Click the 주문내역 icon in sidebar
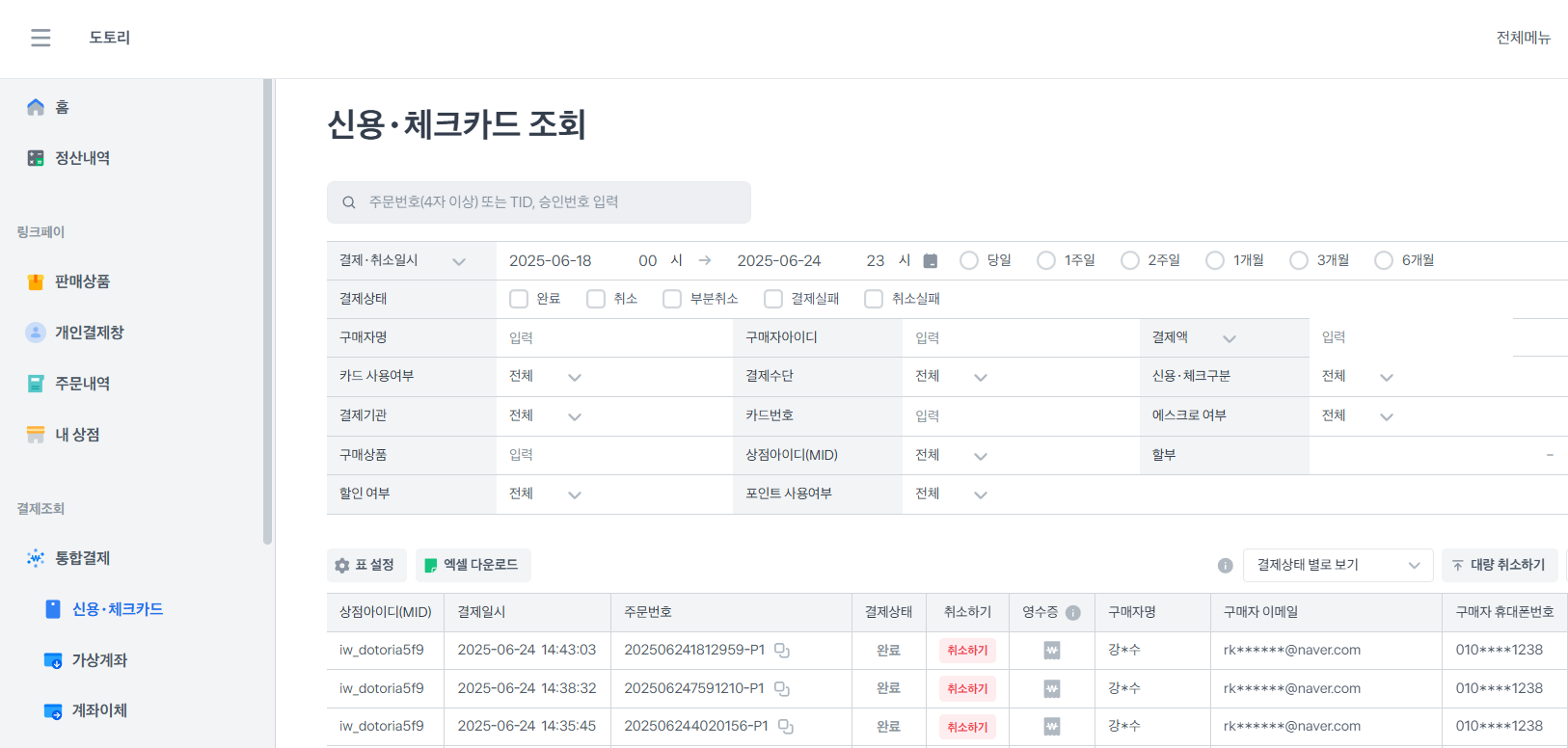The width and height of the screenshot is (1568, 748). [x=36, y=384]
